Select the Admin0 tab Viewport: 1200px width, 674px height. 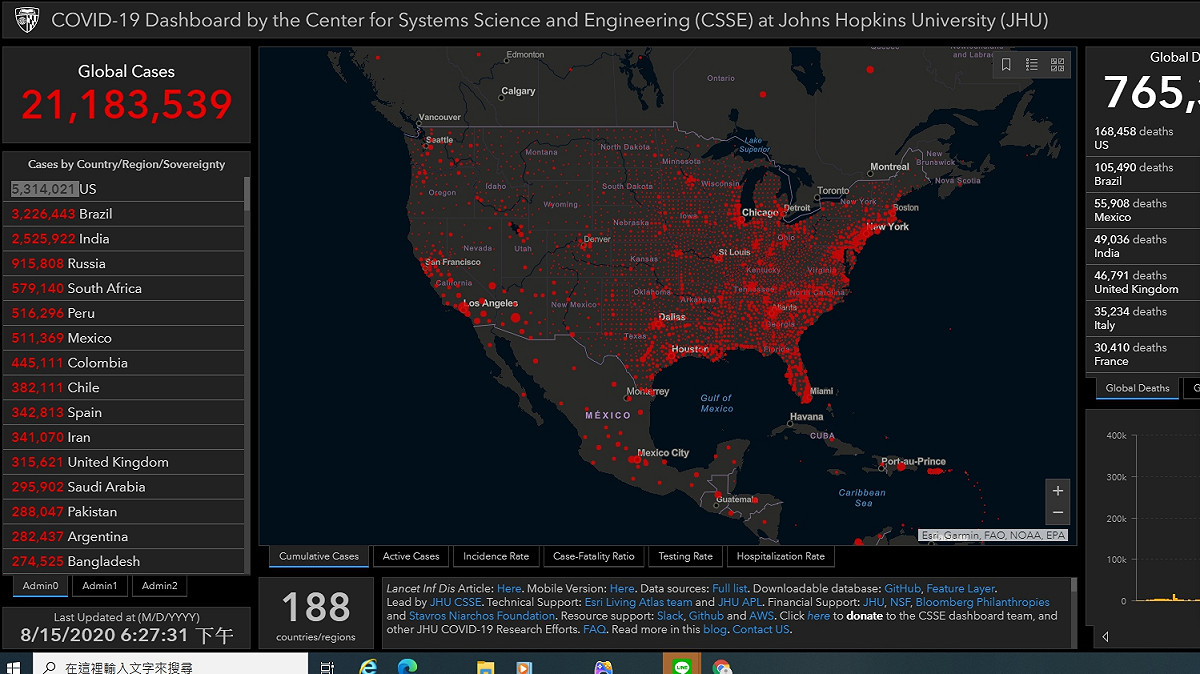click(x=41, y=586)
